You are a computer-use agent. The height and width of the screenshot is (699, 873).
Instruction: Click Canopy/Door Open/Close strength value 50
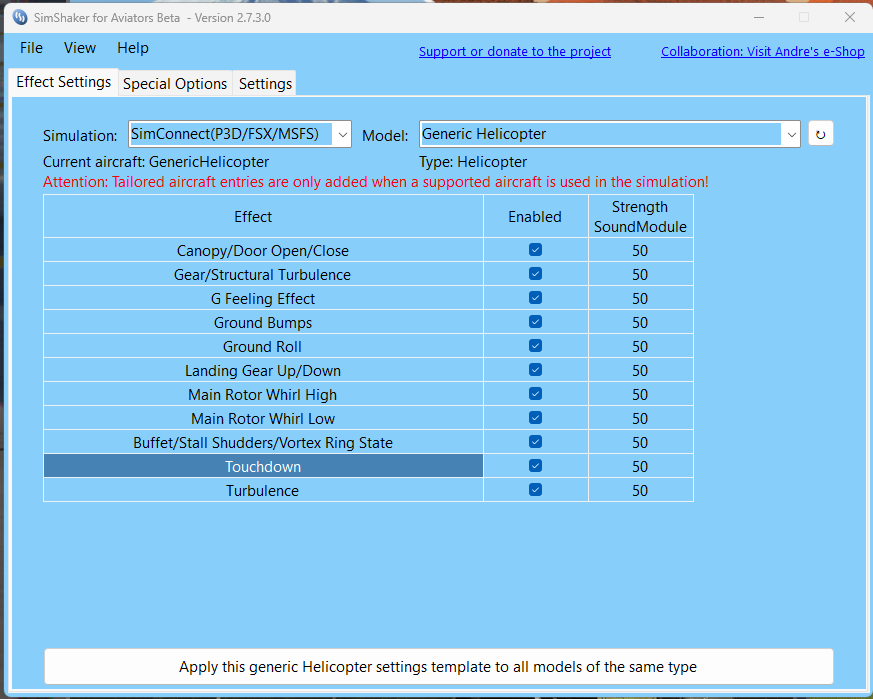click(640, 251)
